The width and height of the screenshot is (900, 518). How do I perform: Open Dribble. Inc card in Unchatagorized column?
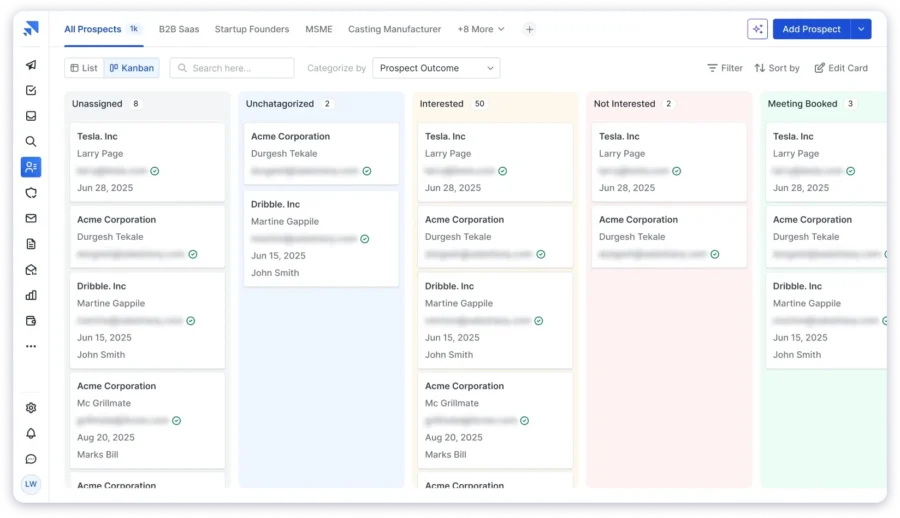click(321, 238)
